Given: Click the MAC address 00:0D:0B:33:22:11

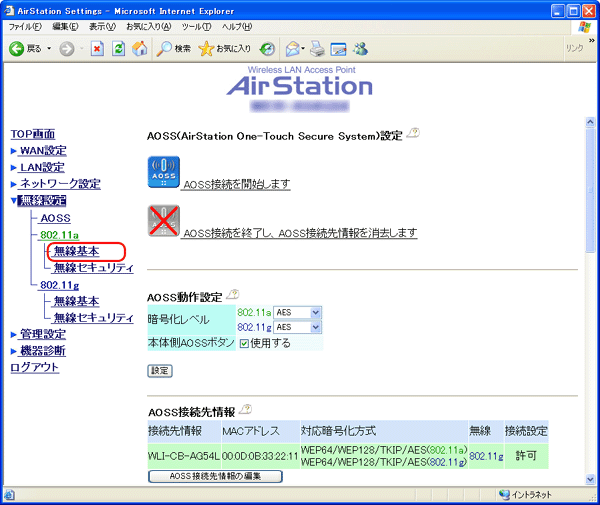Looking at the screenshot, I should pos(260,456).
